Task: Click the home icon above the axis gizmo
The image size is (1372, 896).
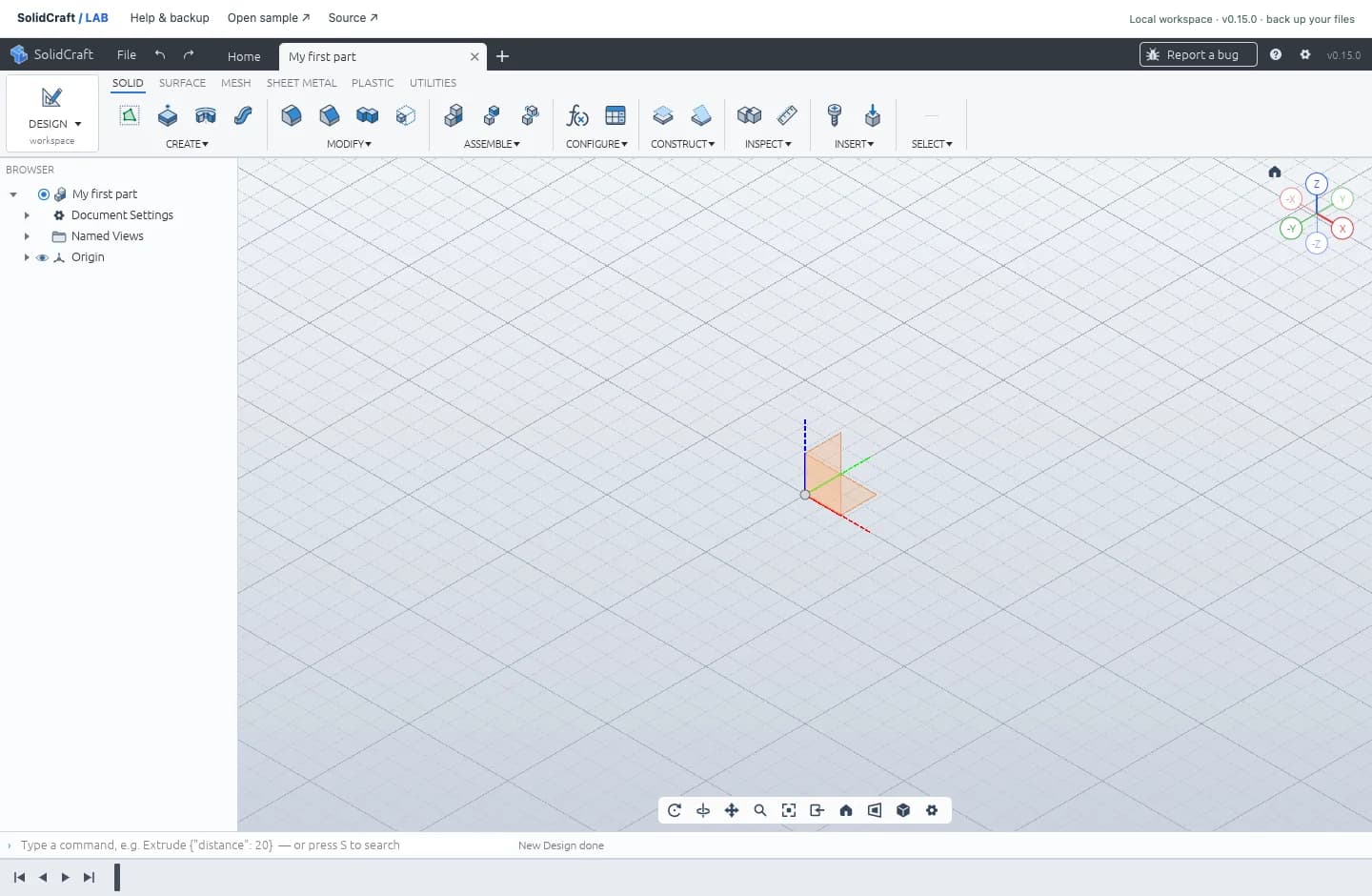Action: click(x=1275, y=172)
